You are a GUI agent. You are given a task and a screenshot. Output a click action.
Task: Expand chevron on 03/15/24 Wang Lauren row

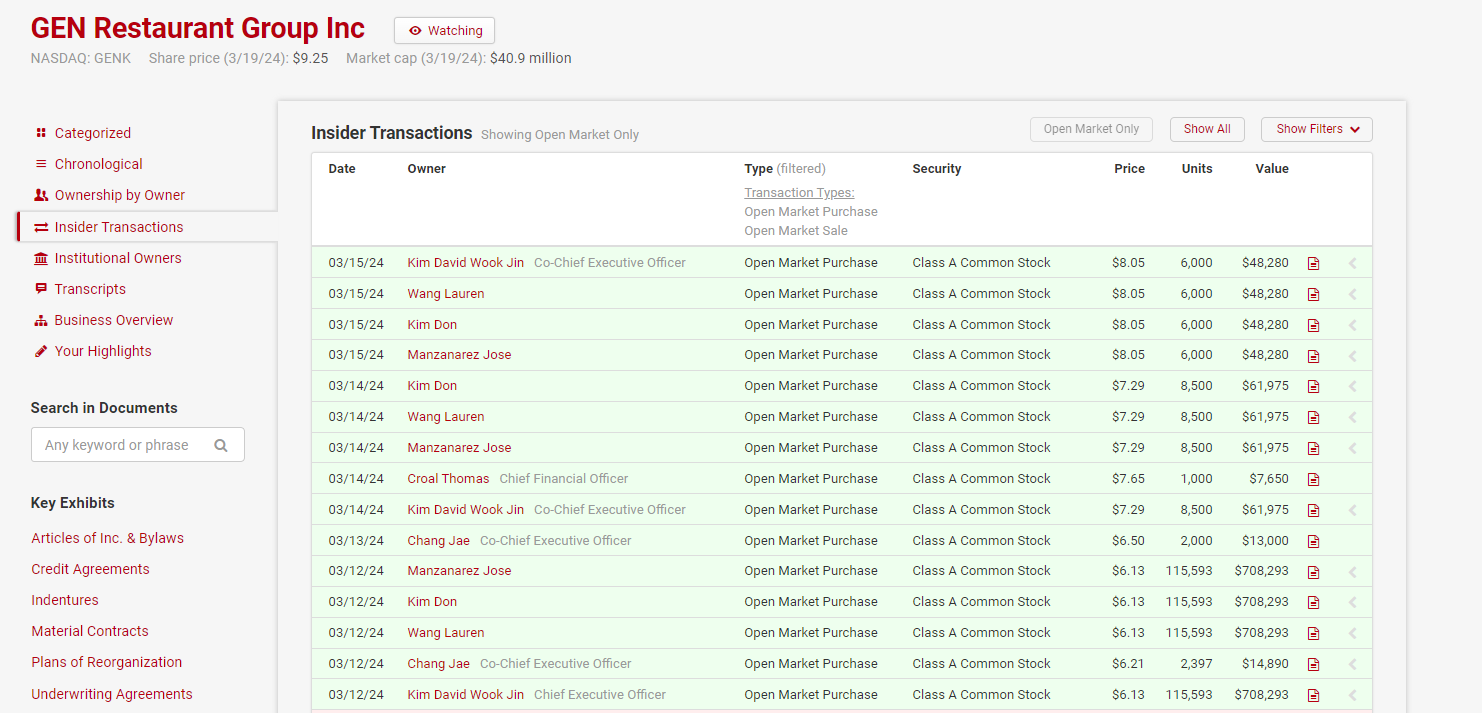(1353, 294)
